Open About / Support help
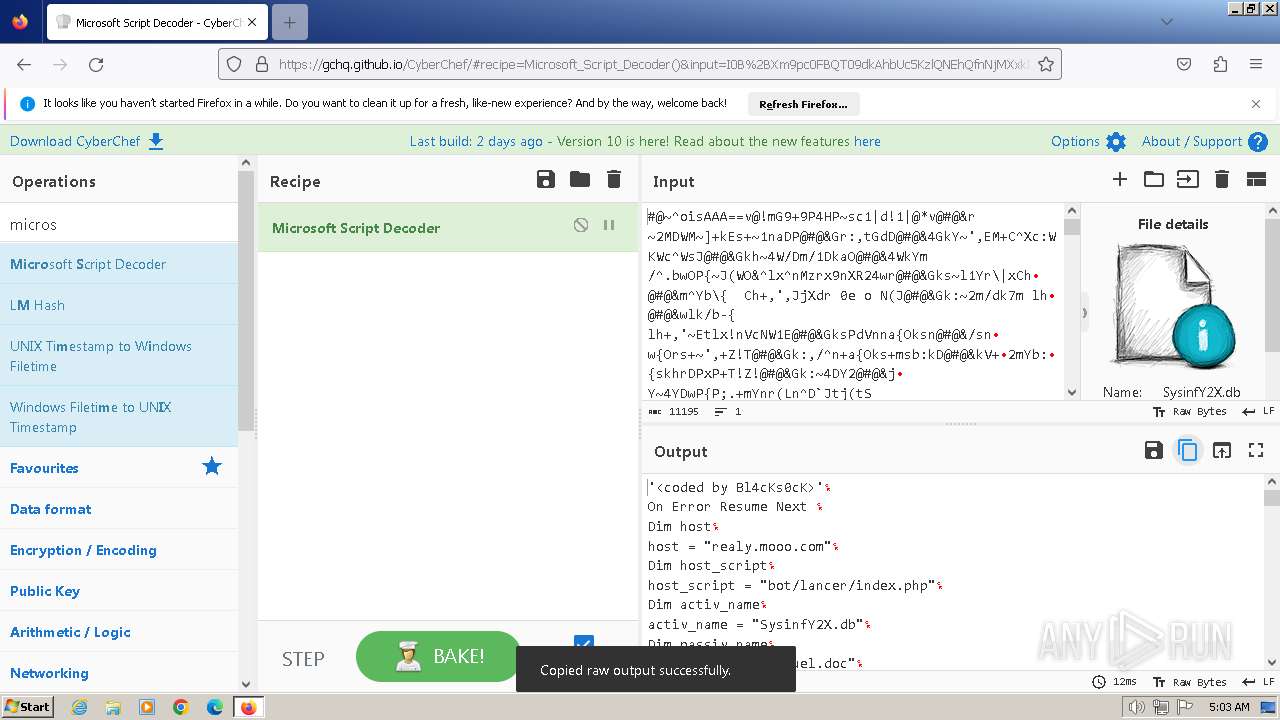The width and height of the screenshot is (1280, 720). (x=1204, y=142)
